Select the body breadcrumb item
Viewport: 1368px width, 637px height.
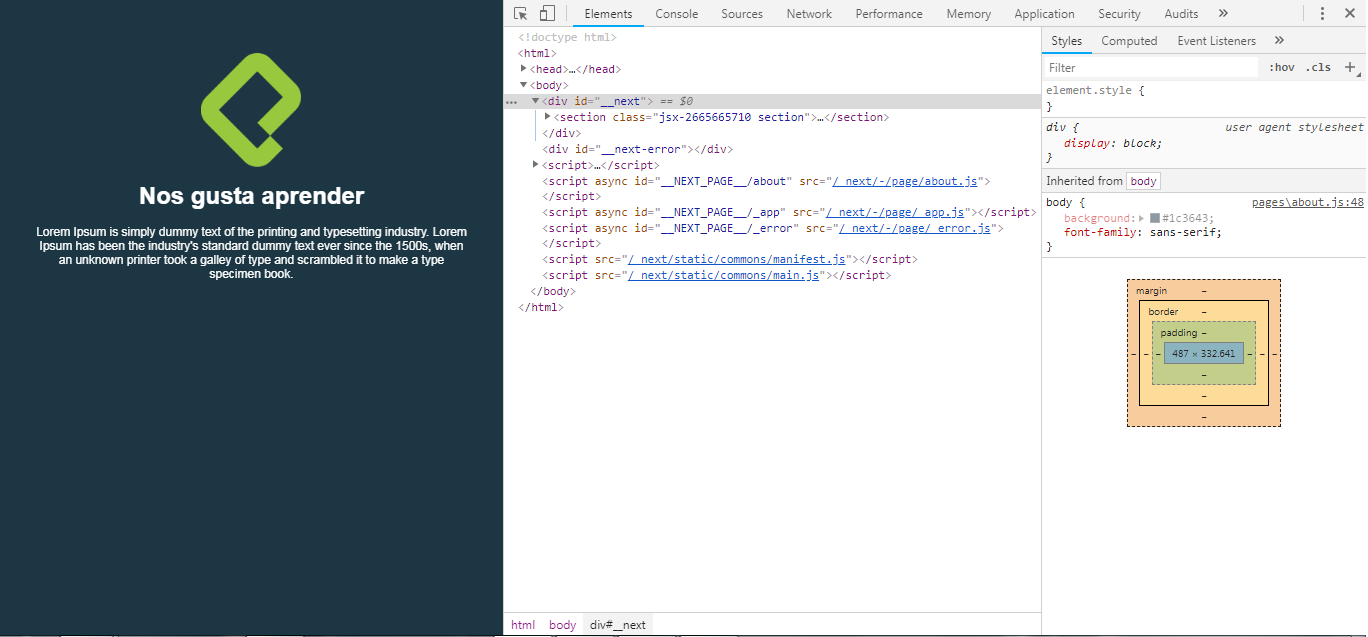point(563,625)
